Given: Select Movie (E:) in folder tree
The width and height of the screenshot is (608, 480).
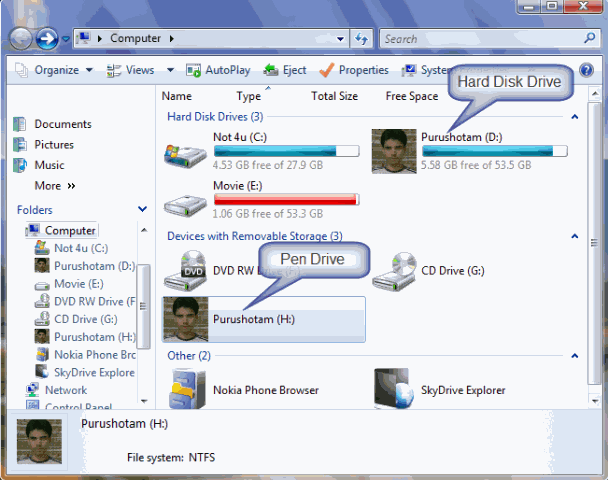Looking at the screenshot, I should [79, 284].
